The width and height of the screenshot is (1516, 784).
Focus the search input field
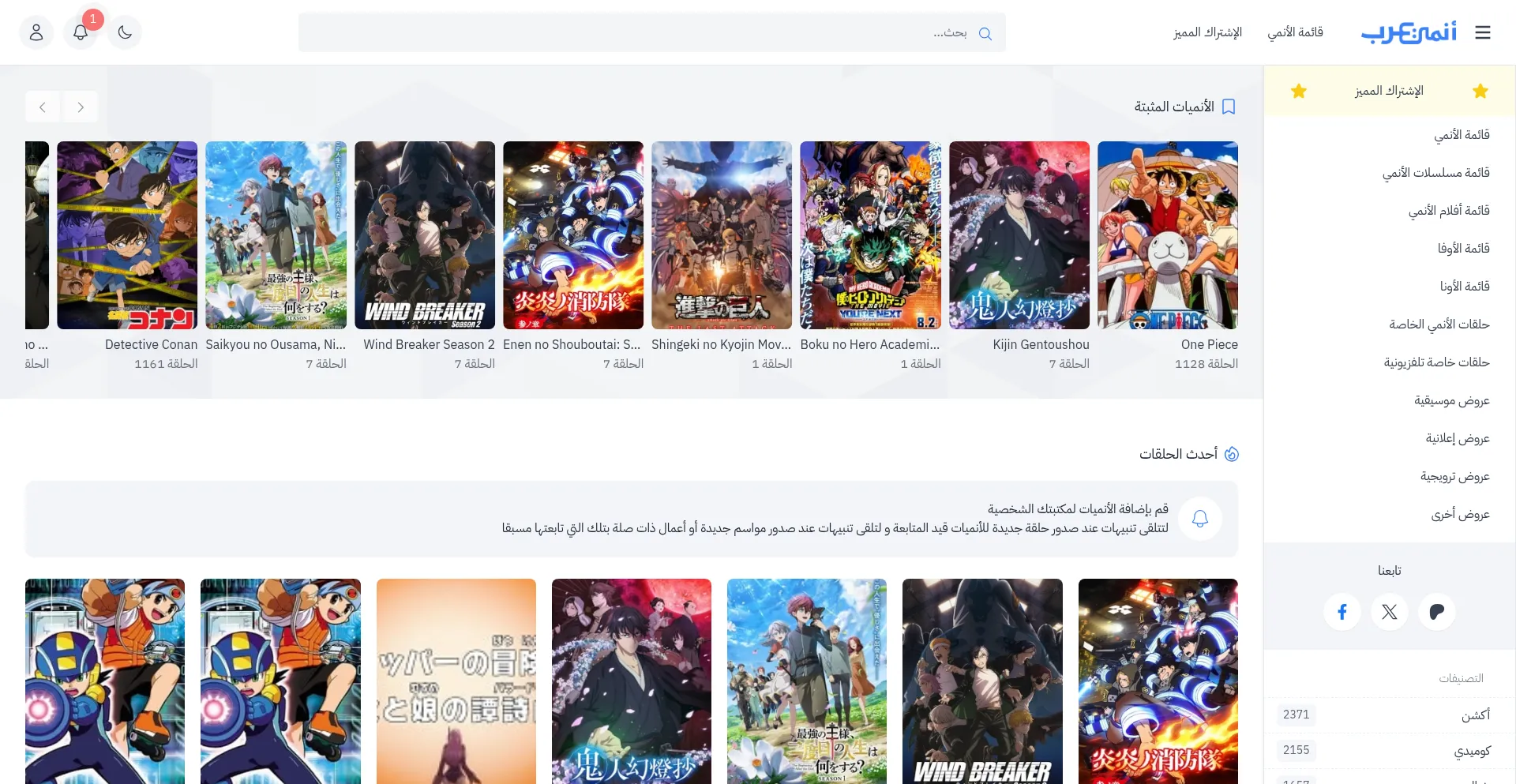652,32
